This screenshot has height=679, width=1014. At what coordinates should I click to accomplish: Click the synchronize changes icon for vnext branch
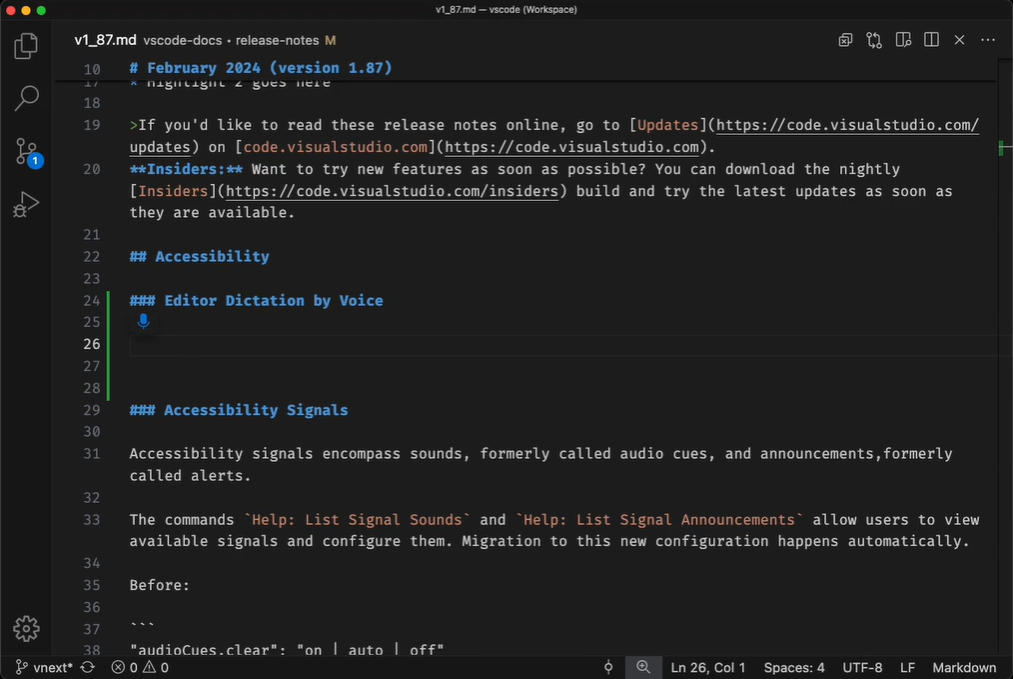(89, 667)
